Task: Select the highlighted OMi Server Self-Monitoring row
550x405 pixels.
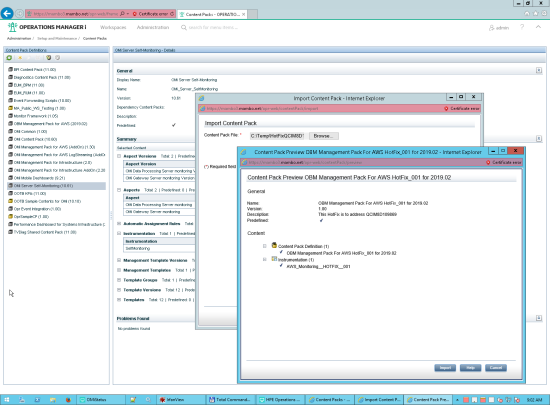Action: (x=56, y=185)
